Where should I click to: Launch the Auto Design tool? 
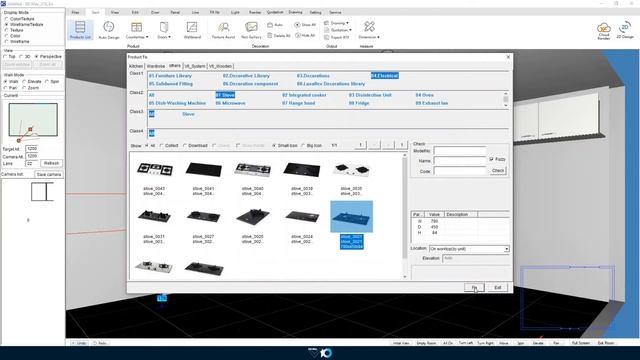coord(109,30)
